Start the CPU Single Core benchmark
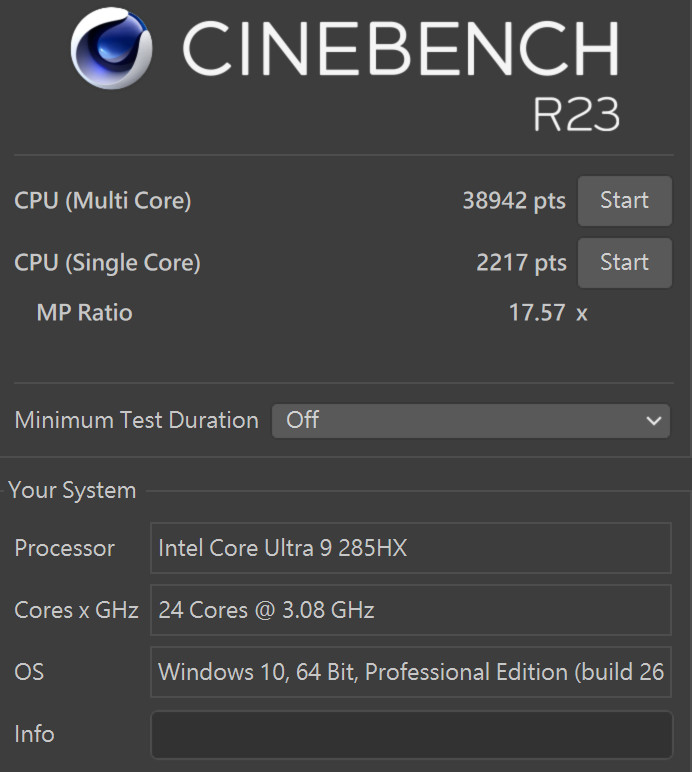The height and width of the screenshot is (772, 692). 625,263
